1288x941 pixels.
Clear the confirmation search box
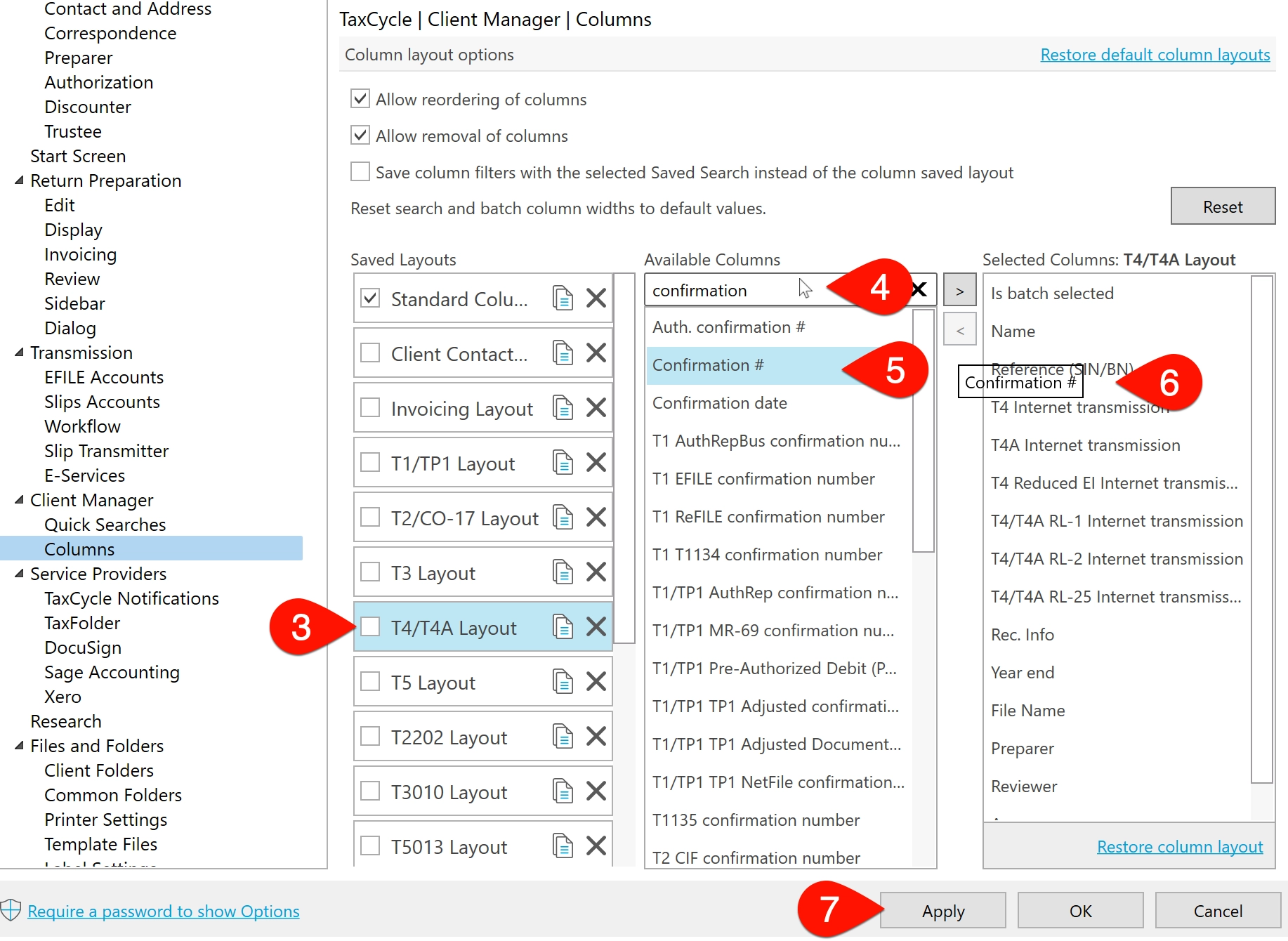[x=919, y=290]
